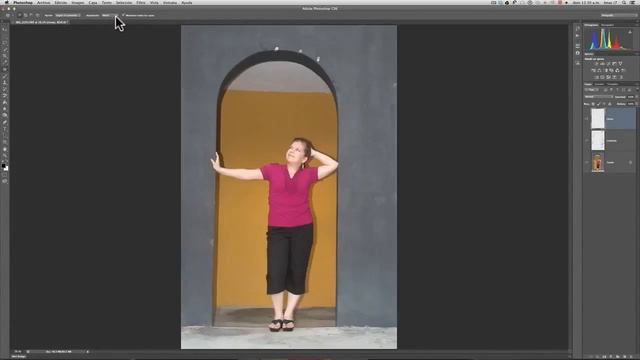The width and height of the screenshot is (640, 360).
Task: Open the Archivo menu
Action: click(x=43, y=2)
